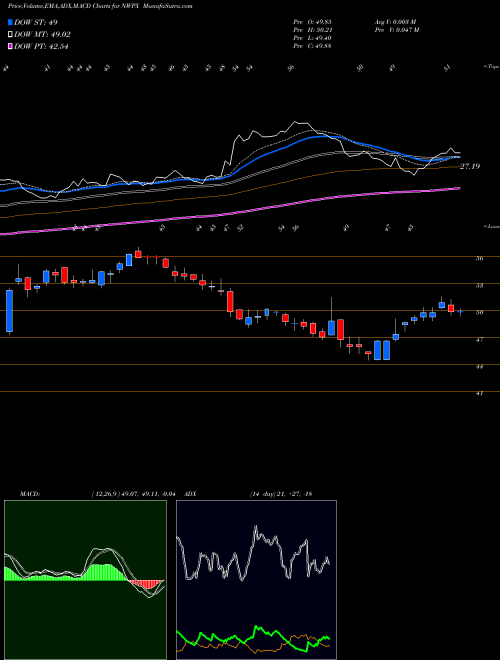Image resolution: width=500 pixels, height=660 pixels.
Task: Click the ADX (14 day) parameter values
Action: (281, 494)
